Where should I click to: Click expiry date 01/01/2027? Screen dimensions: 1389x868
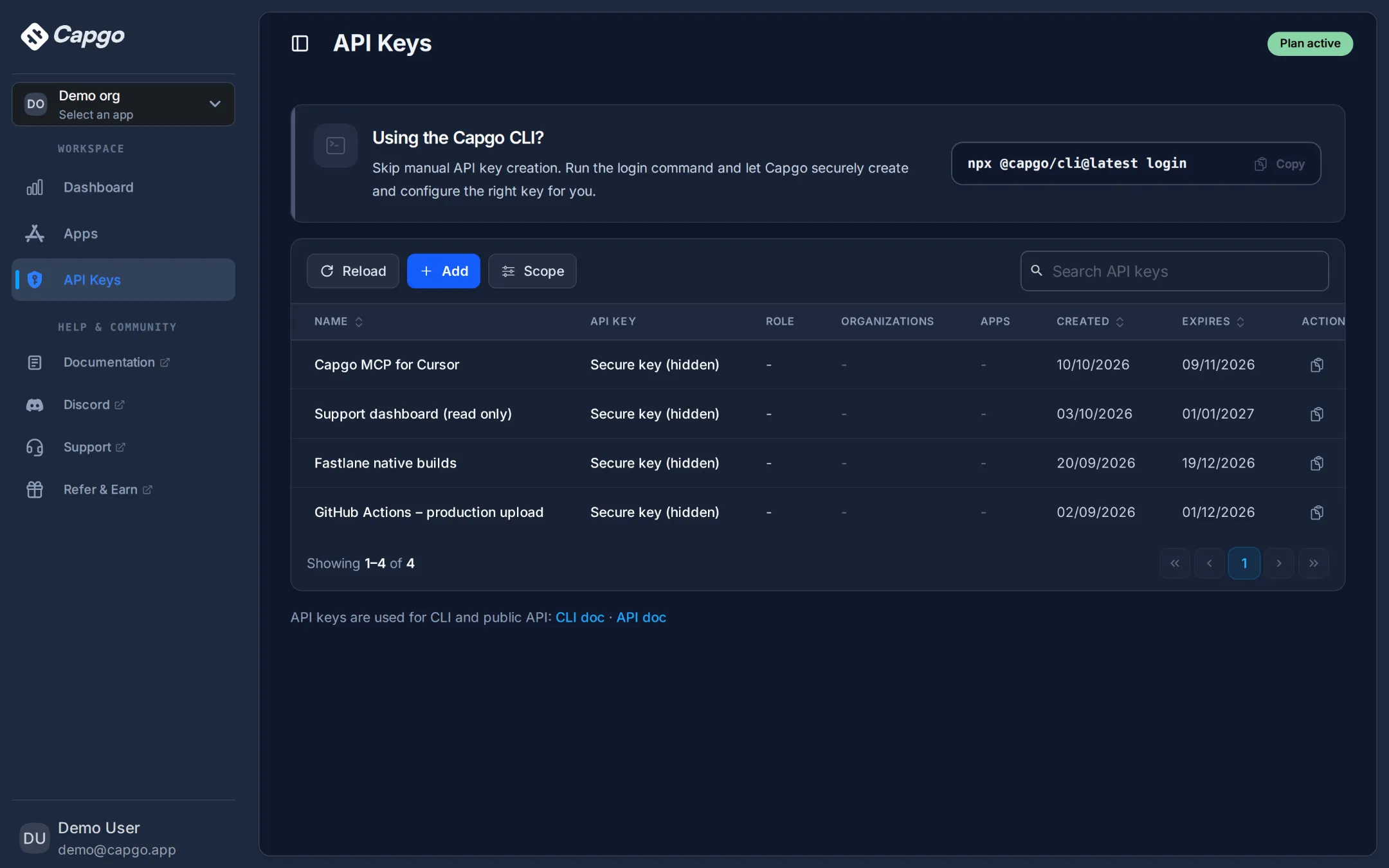click(1218, 414)
